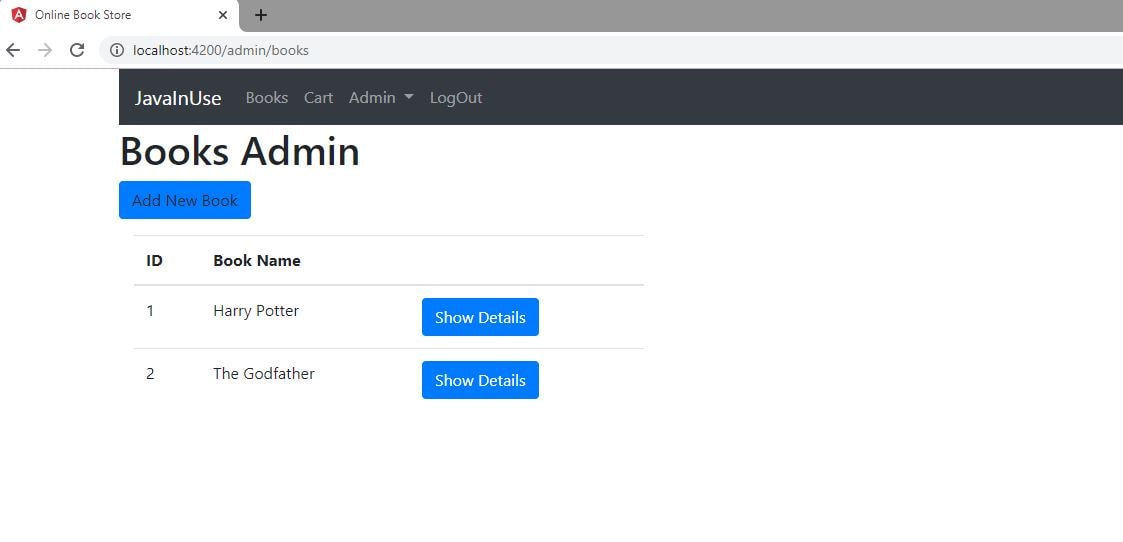This screenshot has width=1123, height=542.
Task: Click the Add New Book button
Action: point(185,200)
